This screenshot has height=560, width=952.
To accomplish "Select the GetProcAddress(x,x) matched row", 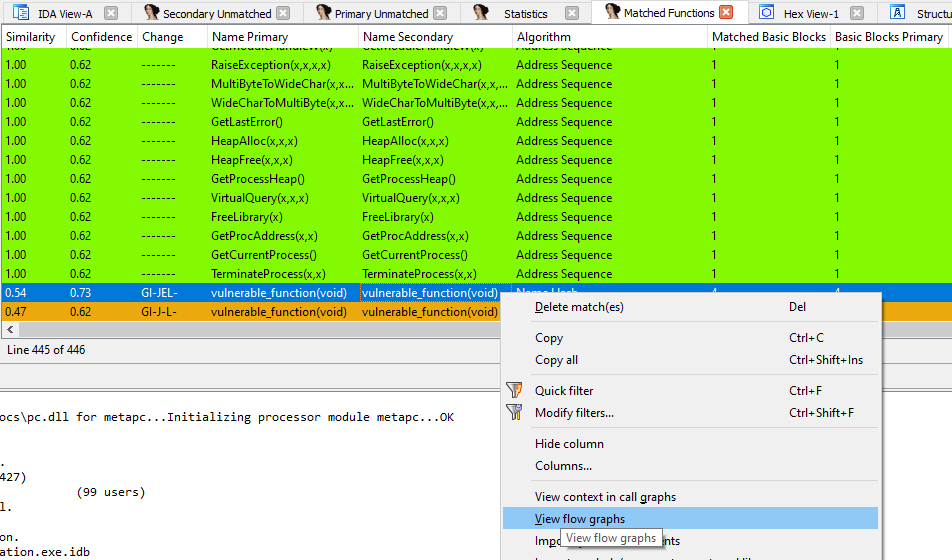I will (264, 236).
